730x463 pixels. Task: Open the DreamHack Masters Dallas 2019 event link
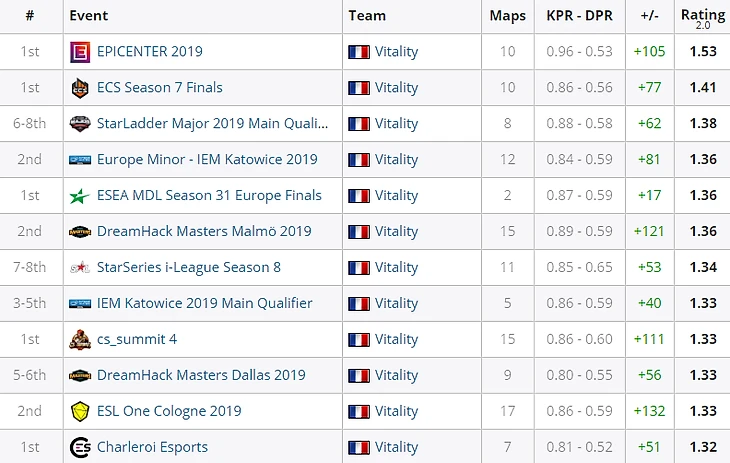201,376
